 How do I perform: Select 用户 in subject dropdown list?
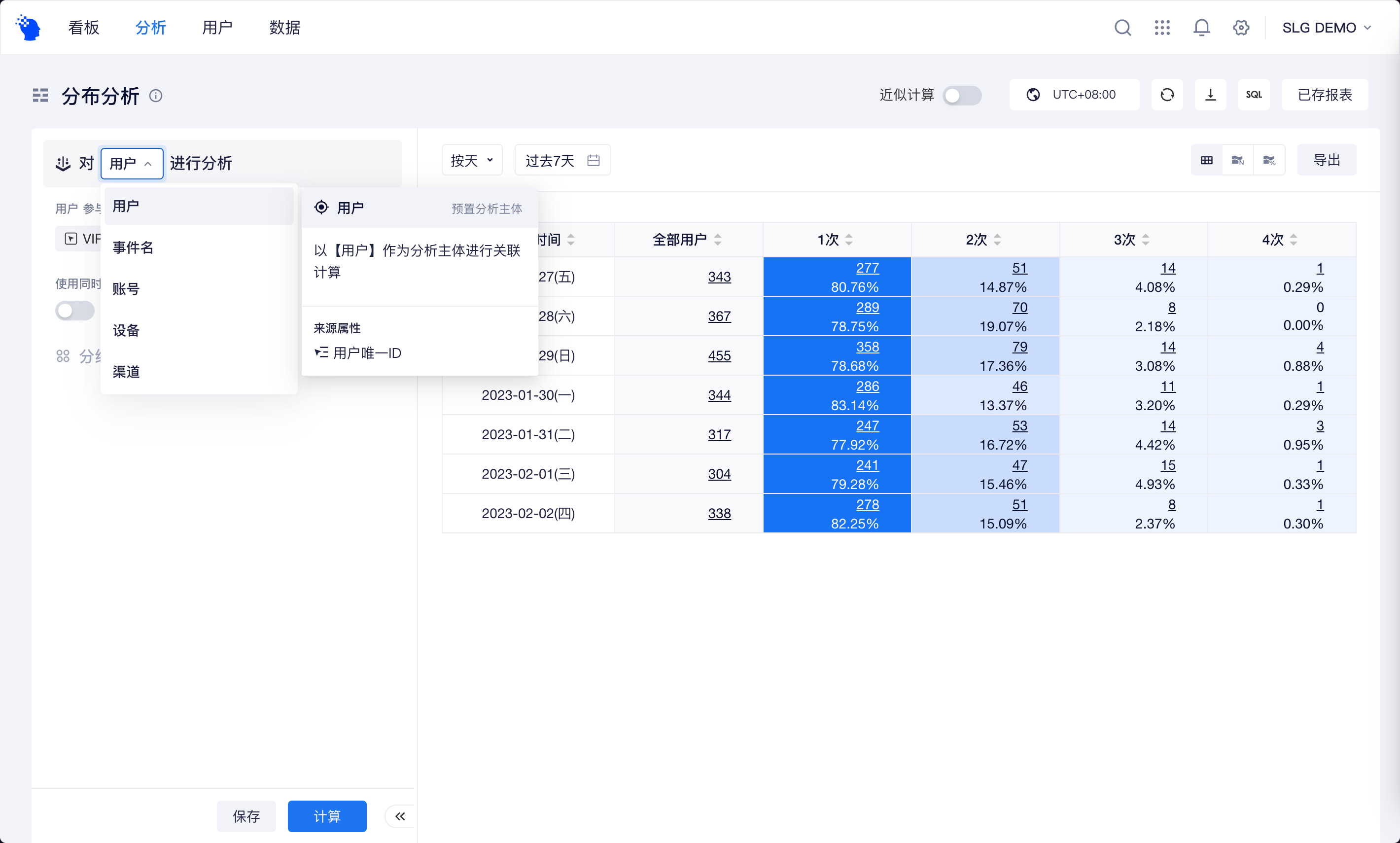[199, 206]
